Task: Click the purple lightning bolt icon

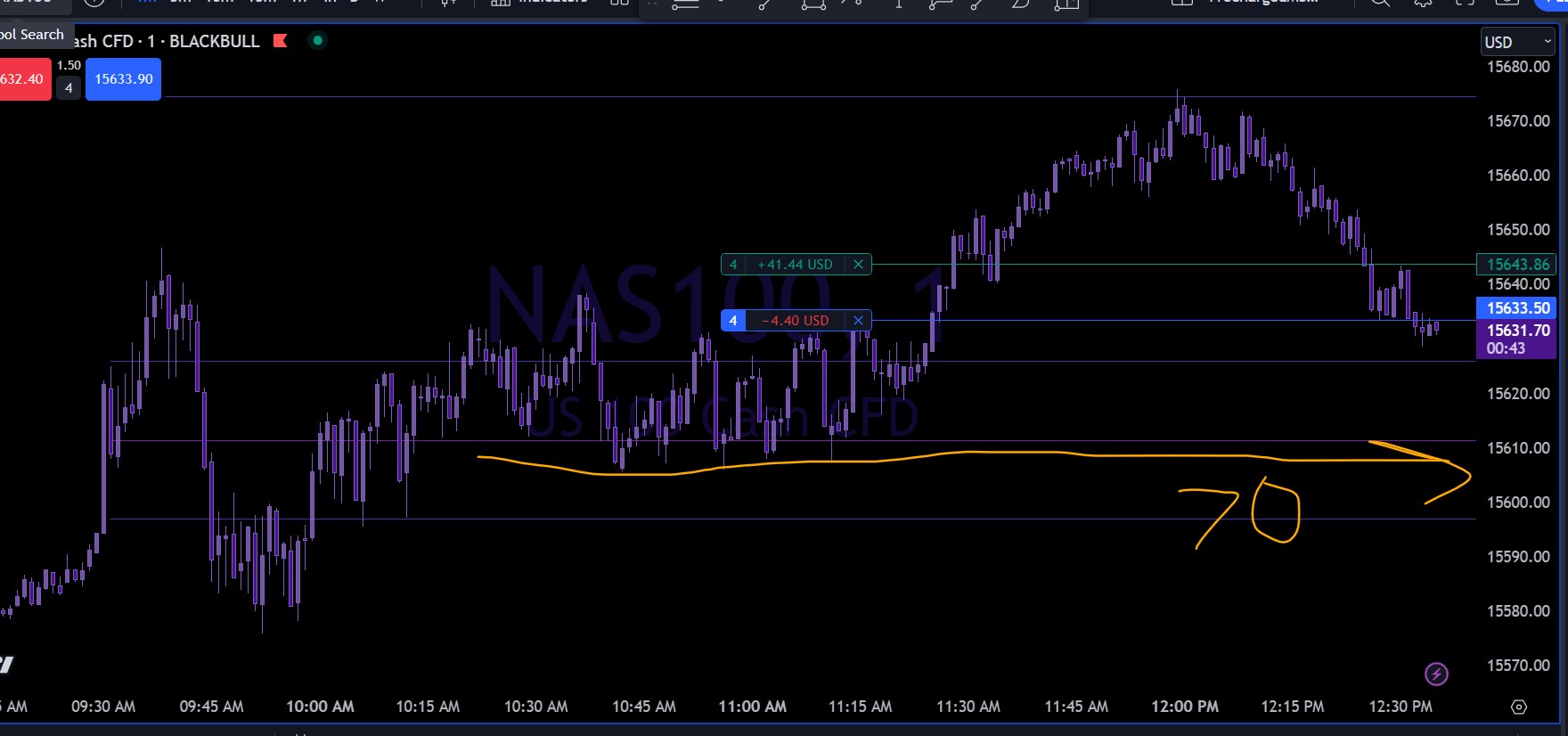Action: pyautogui.click(x=1436, y=675)
